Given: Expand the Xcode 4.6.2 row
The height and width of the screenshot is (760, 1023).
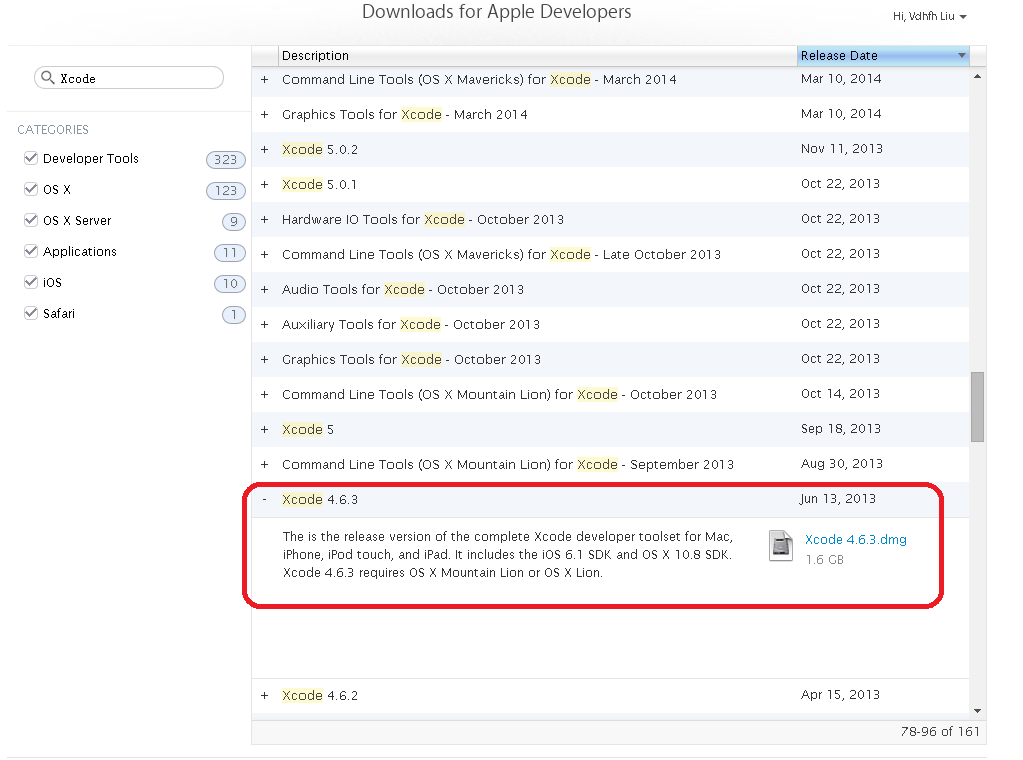Looking at the screenshot, I should pos(264,695).
